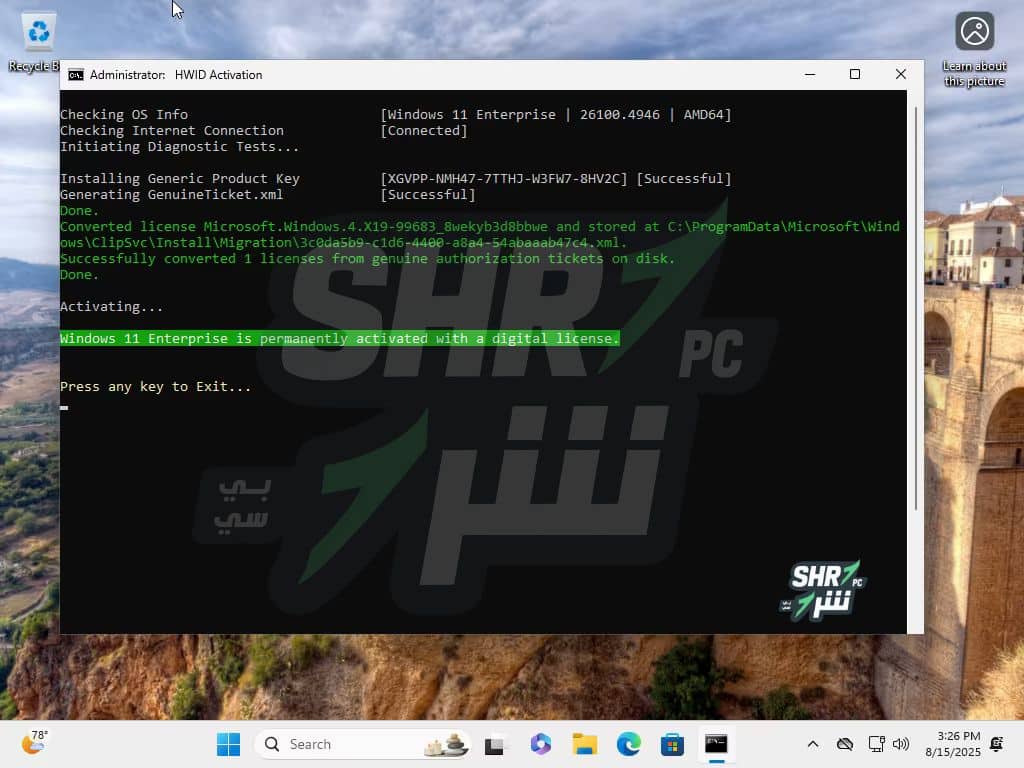Click the generic product key XGVPP-NMH47 text
Viewport: 1024px width, 768px height.
(x=504, y=178)
